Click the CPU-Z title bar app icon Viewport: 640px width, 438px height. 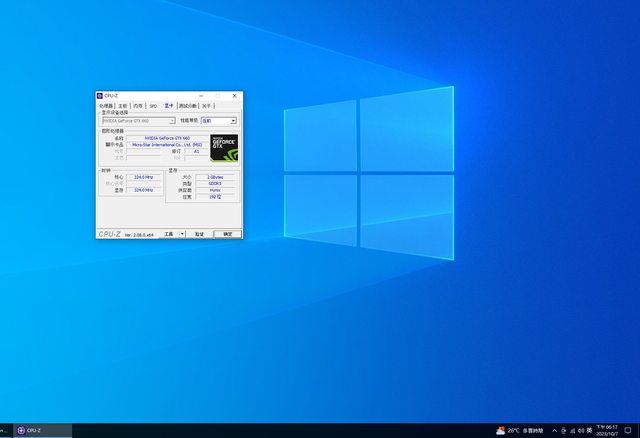100,96
